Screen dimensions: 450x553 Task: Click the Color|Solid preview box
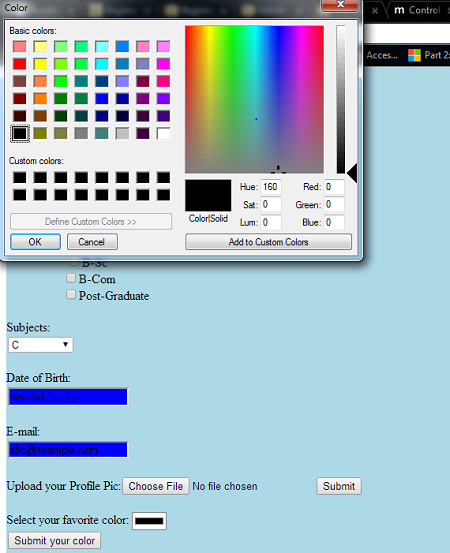tap(208, 195)
